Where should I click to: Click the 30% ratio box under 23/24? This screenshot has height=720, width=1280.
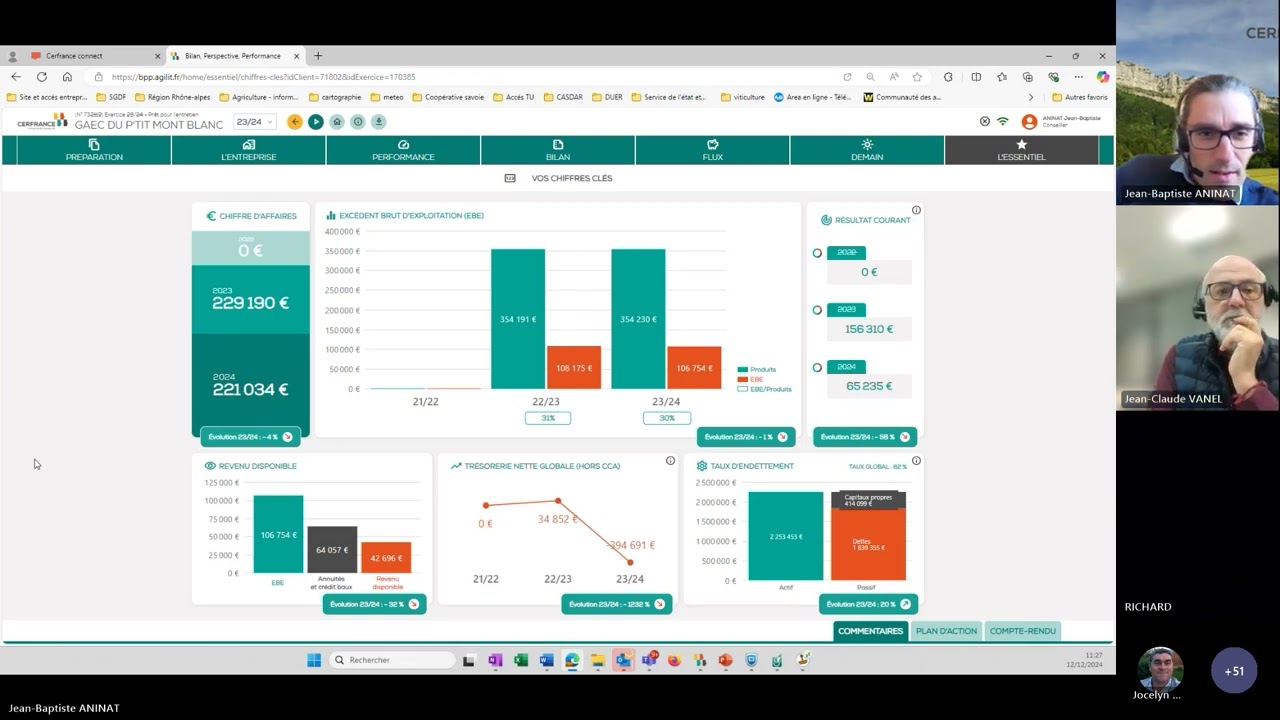tap(667, 418)
